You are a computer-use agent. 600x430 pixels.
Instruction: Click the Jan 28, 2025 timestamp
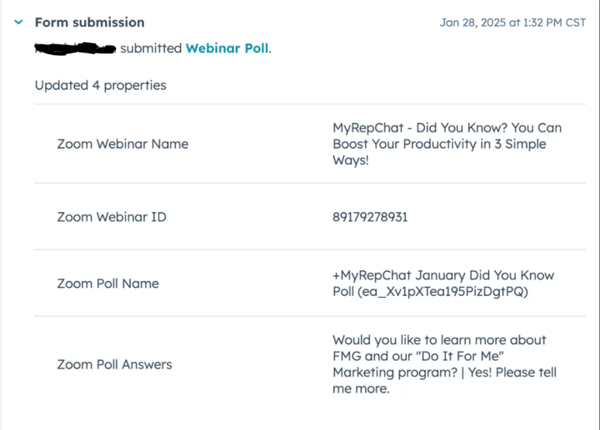(512, 23)
